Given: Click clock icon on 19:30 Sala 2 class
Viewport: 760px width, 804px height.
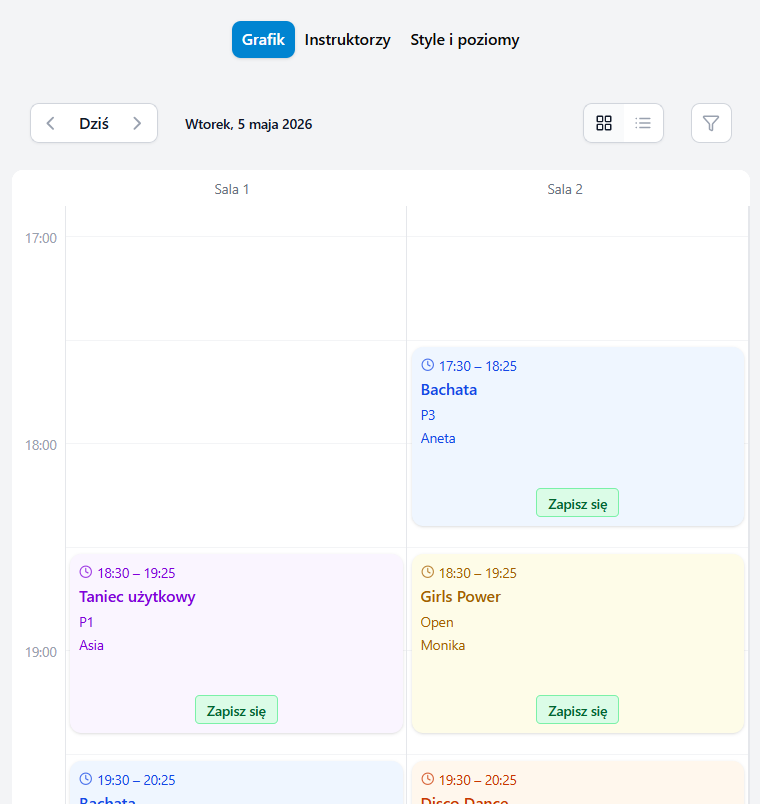Looking at the screenshot, I should [x=427, y=779].
